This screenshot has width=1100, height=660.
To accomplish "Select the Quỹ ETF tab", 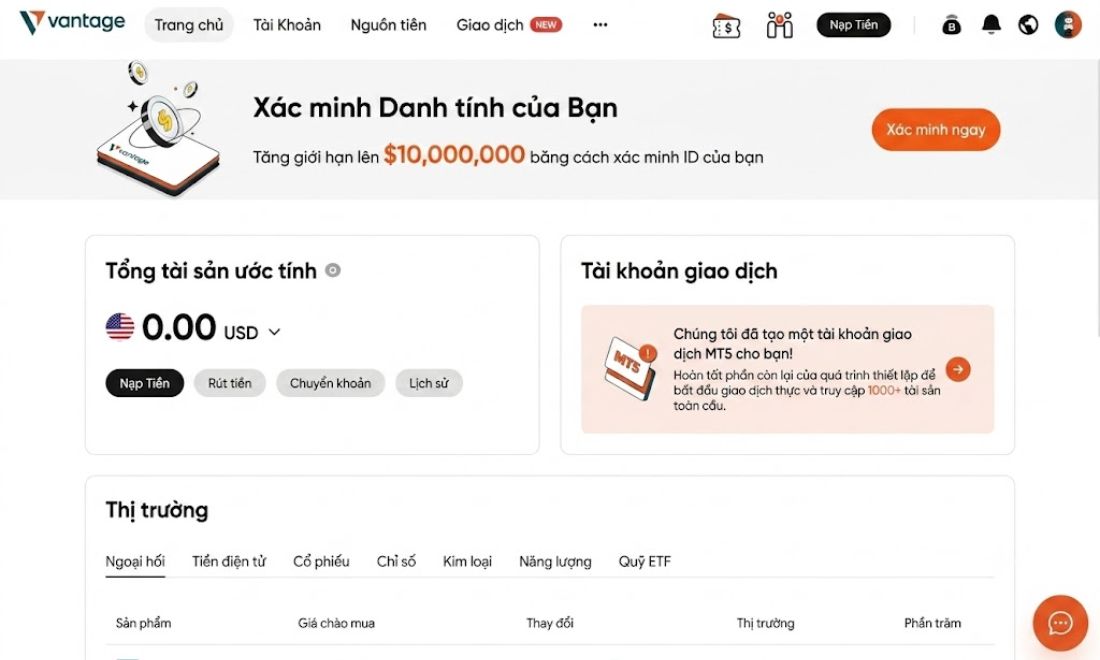I will 645,562.
